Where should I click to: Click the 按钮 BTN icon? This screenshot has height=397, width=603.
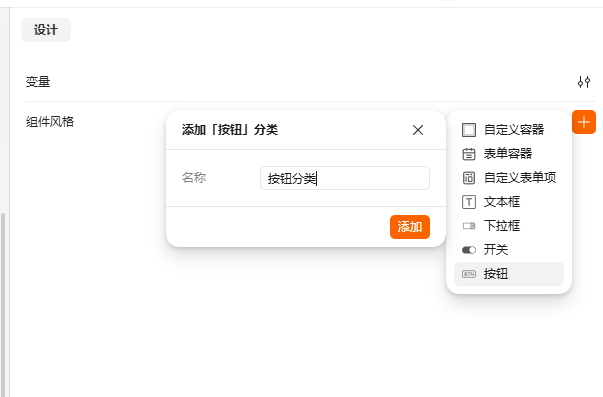pyautogui.click(x=469, y=274)
